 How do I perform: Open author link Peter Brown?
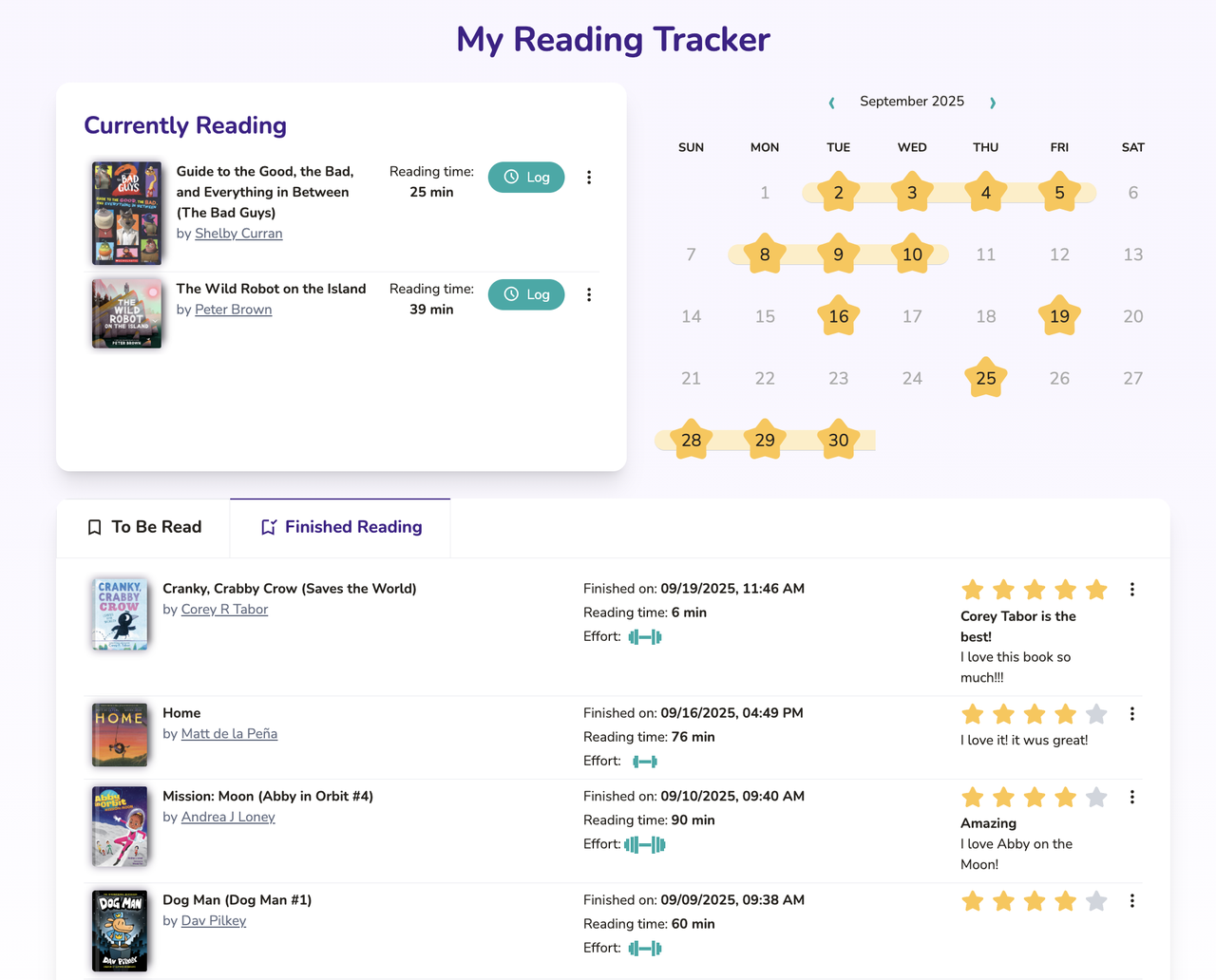point(233,310)
